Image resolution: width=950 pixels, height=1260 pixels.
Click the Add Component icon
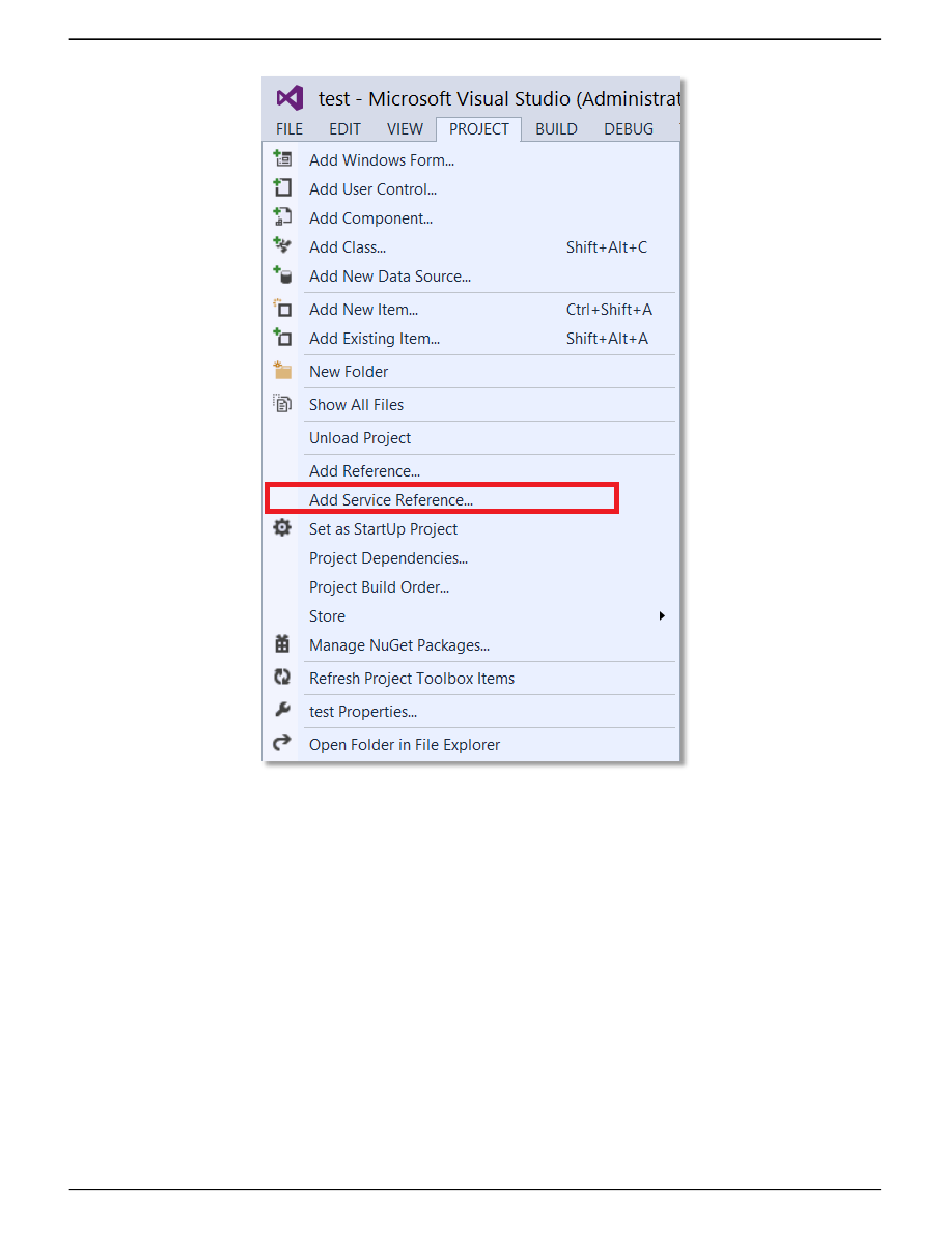pos(283,217)
